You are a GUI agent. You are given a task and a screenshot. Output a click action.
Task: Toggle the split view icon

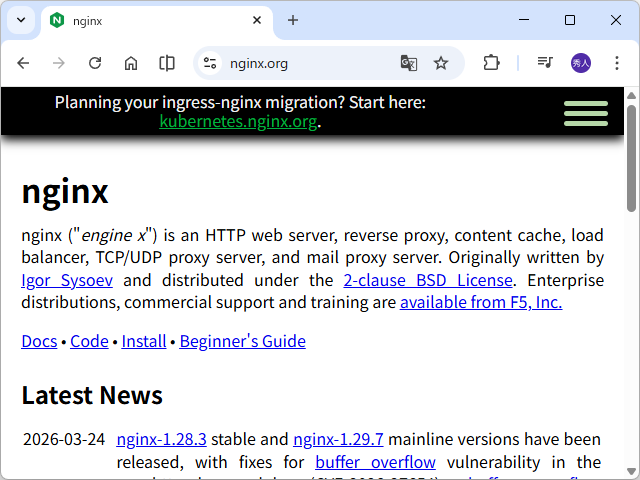pyautogui.click(x=167, y=63)
